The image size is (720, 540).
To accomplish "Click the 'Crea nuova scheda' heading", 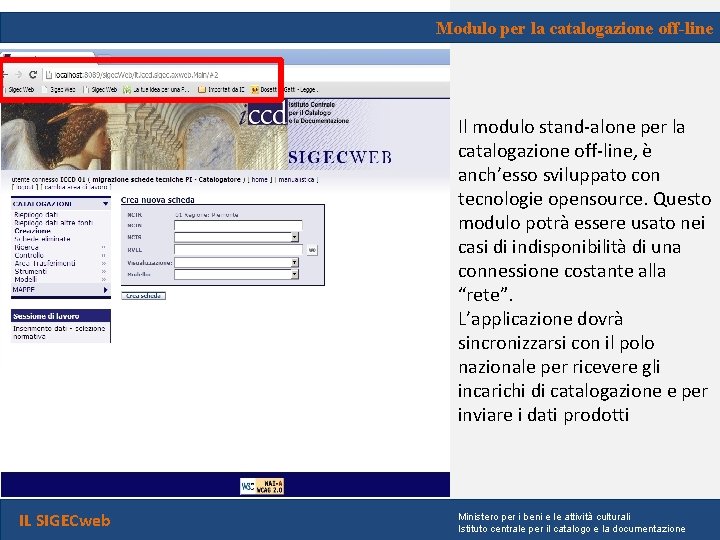I will coord(158,200).
